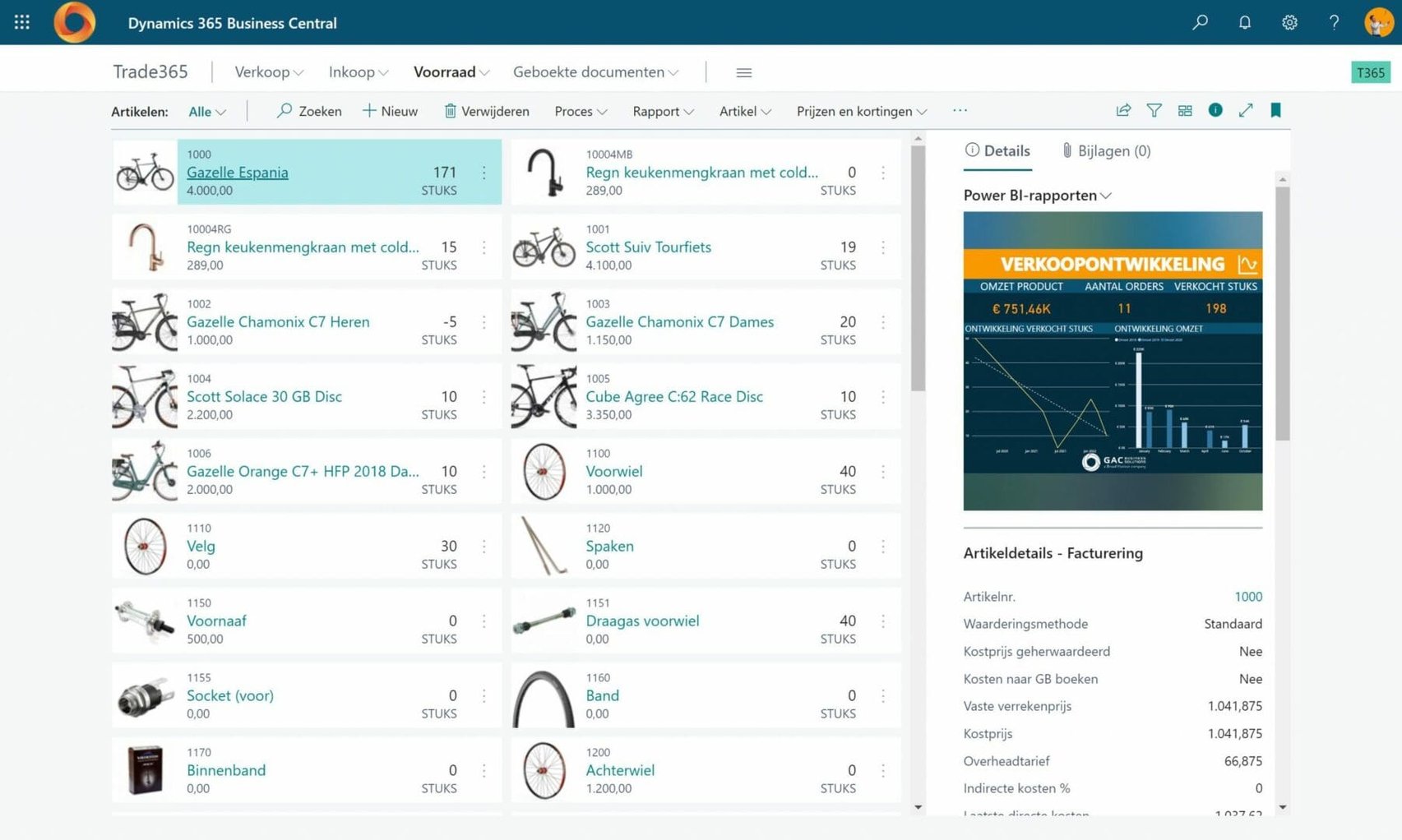This screenshot has width=1402, height=840.
Task: Open row options for Band
Action: [x=883, y=696]
